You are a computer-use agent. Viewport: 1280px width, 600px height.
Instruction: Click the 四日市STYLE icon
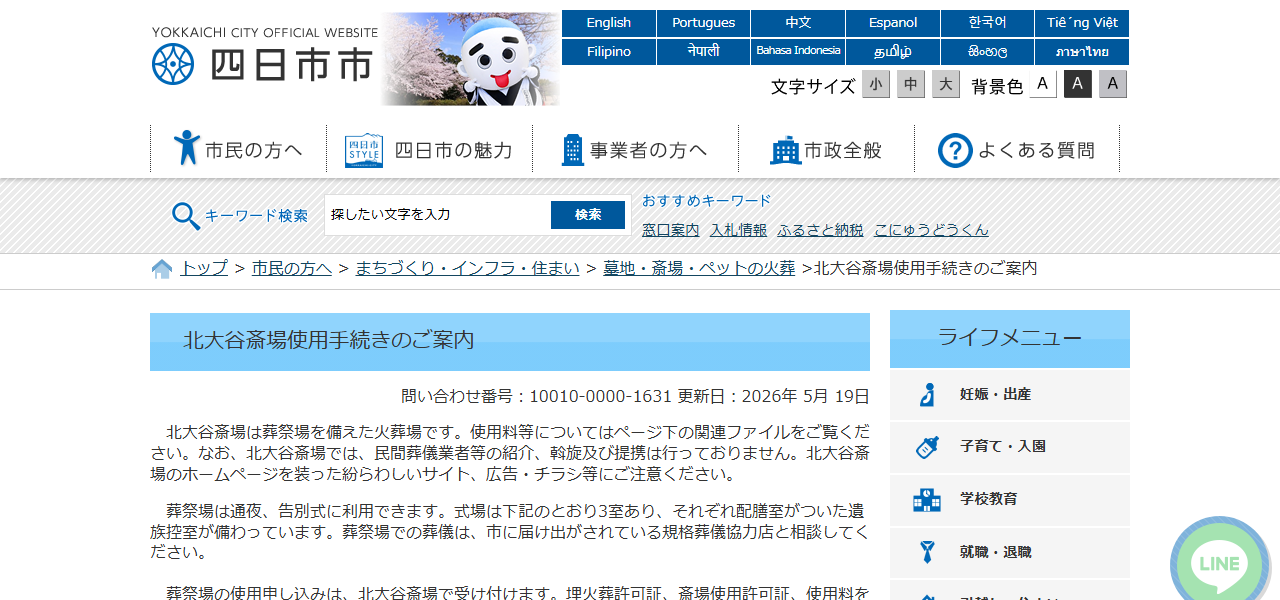[x=364, y=150]
